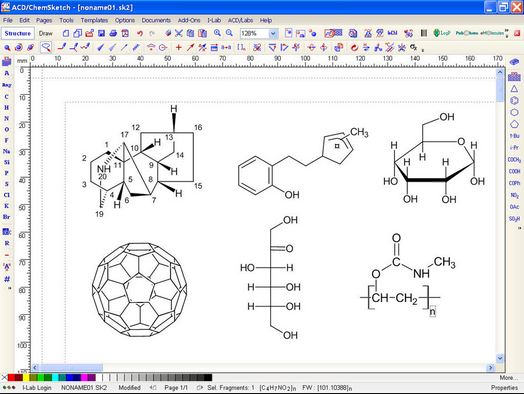Pick the cyan color swatch

pos(55,378)
